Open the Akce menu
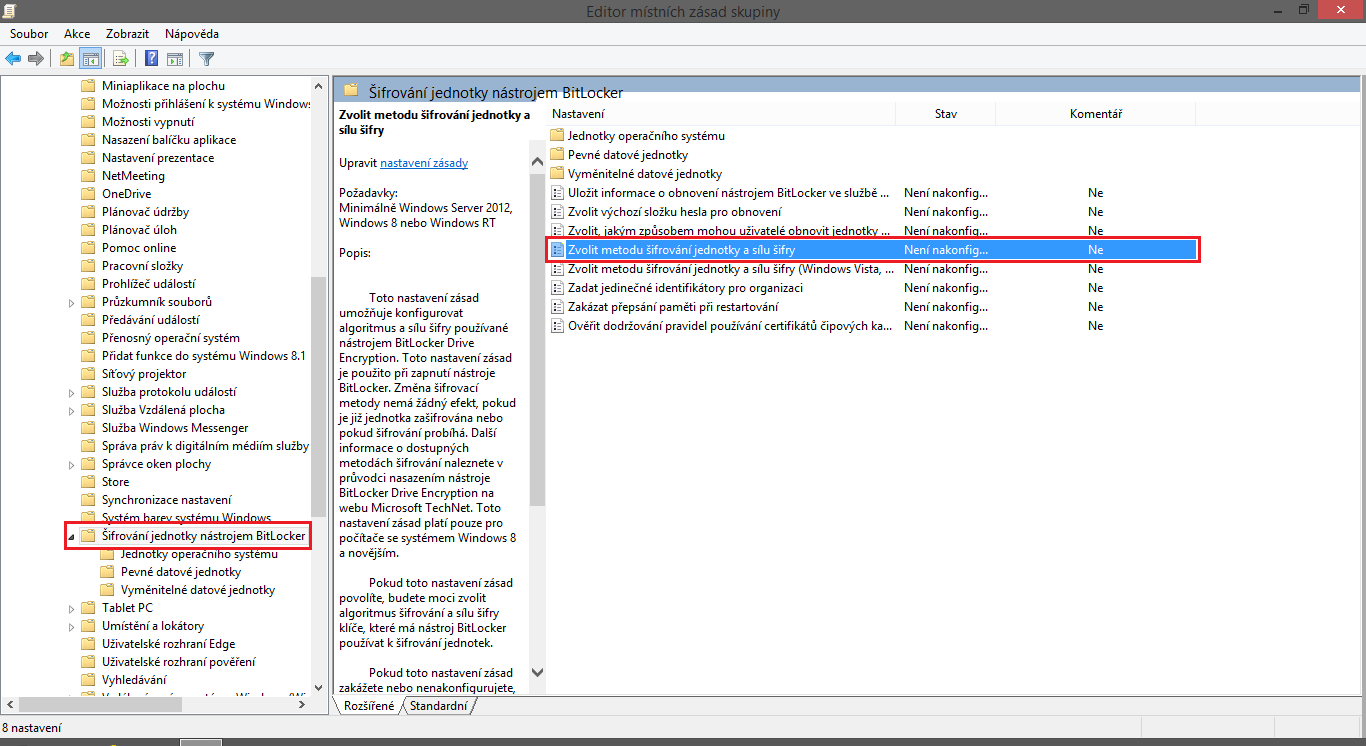Screen dimensions: 1366x746 coord(76,33)
